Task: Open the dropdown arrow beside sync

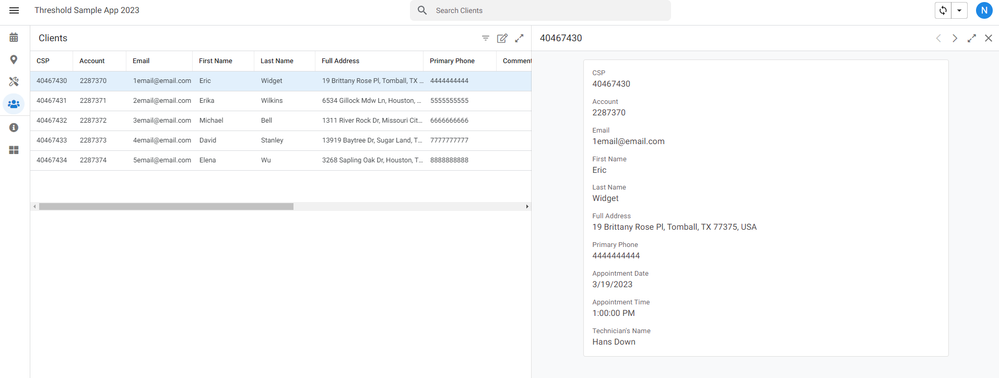Action: point(959,11)
